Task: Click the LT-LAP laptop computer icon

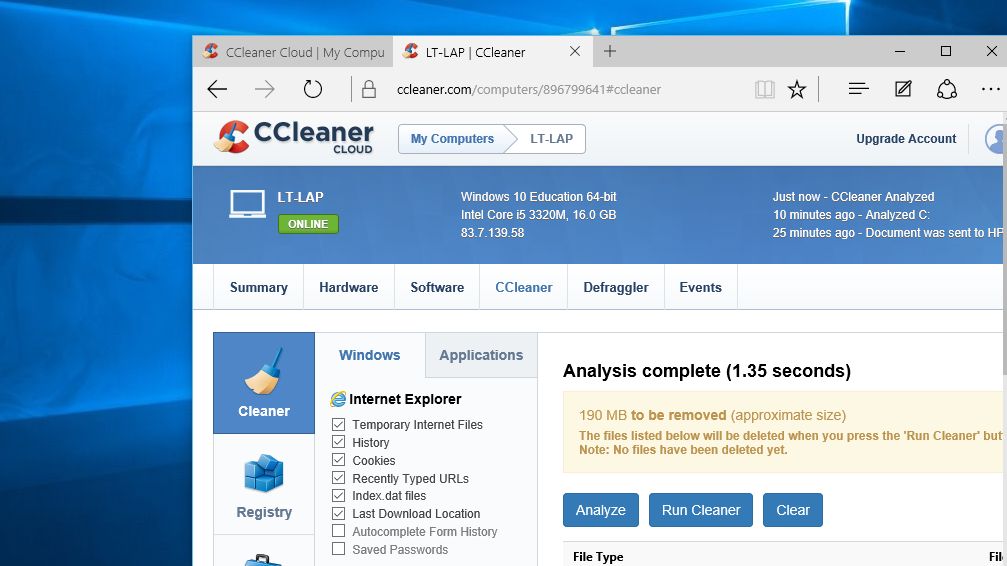Action: tap(247, 204)
